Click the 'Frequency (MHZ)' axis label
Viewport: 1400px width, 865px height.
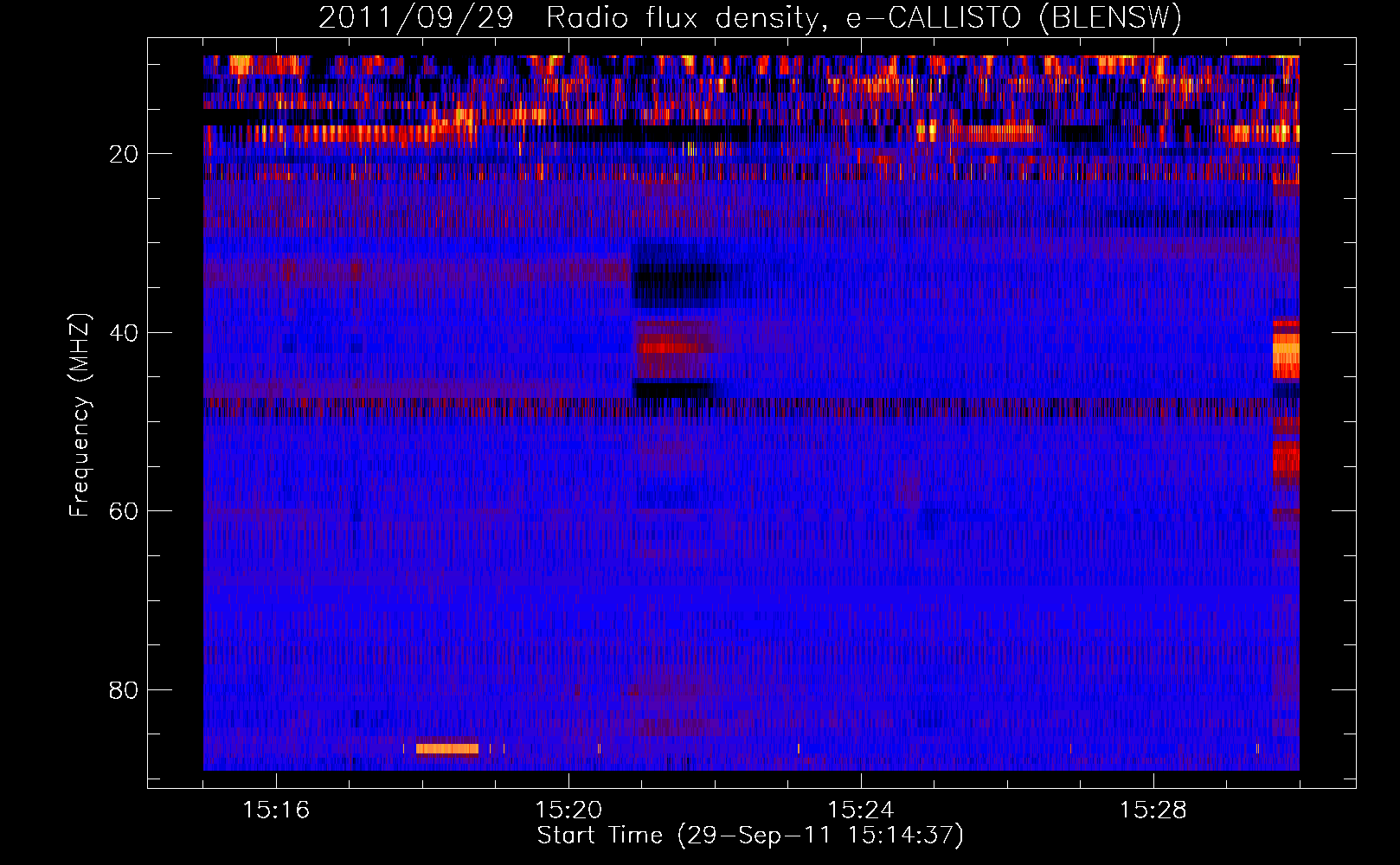coord(79,415)
